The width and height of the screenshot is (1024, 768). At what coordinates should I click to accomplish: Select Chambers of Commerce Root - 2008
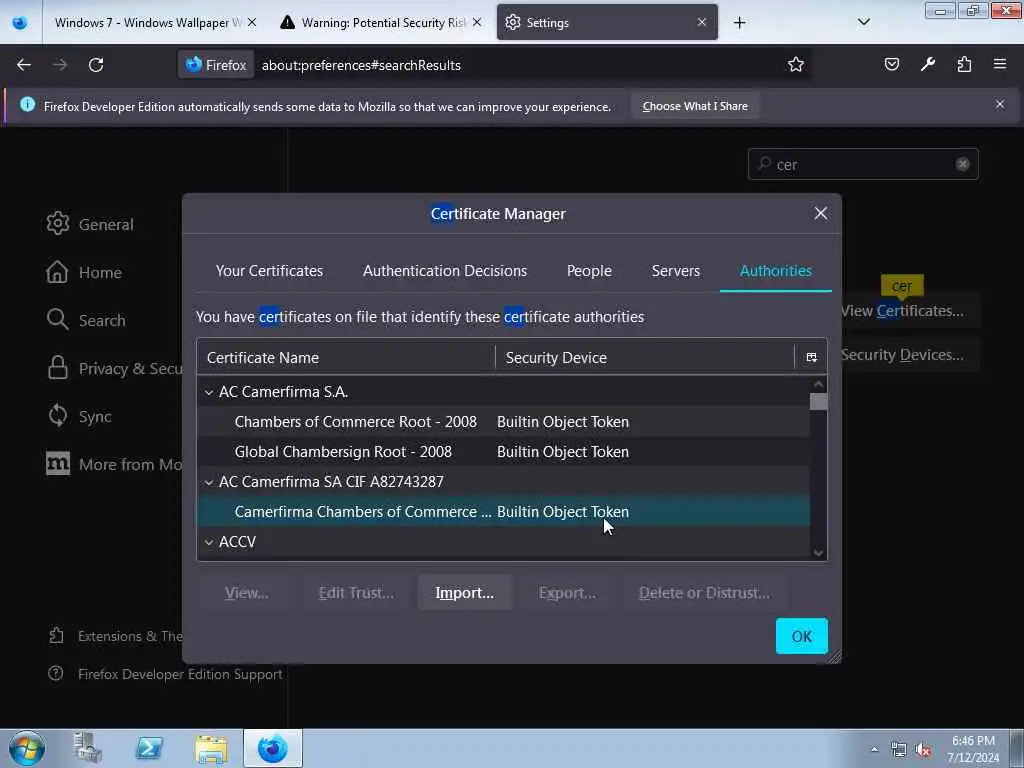[504, 422]
